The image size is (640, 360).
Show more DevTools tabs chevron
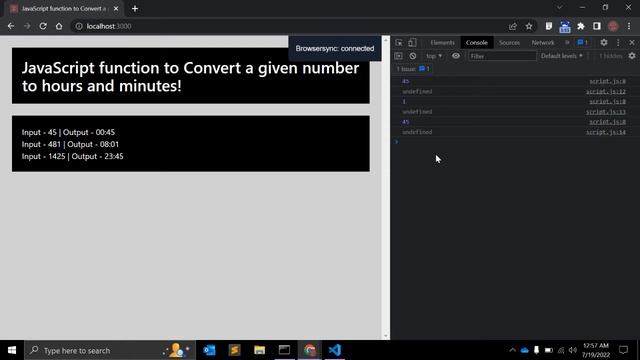tap(567, 42)
